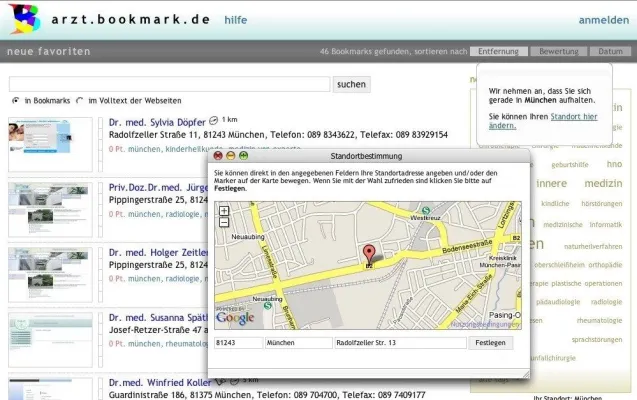
Task: Click the 'naturheilverfahren' tag
Action: 593,246
